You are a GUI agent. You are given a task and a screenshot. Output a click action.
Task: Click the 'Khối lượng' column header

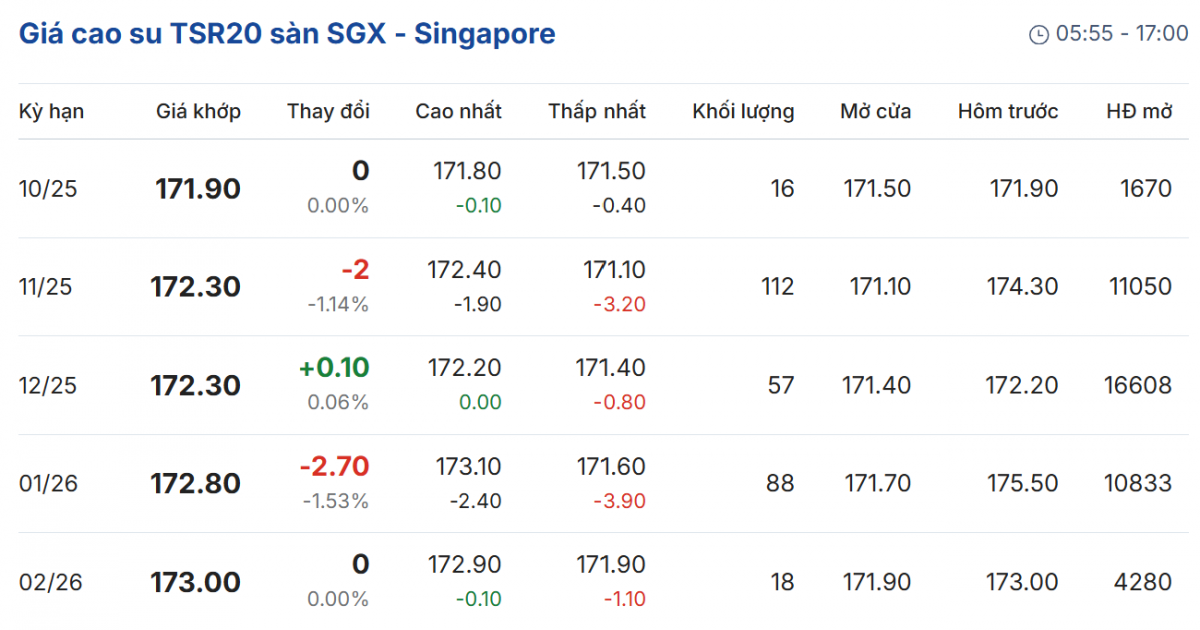click(x=743, y=111)
